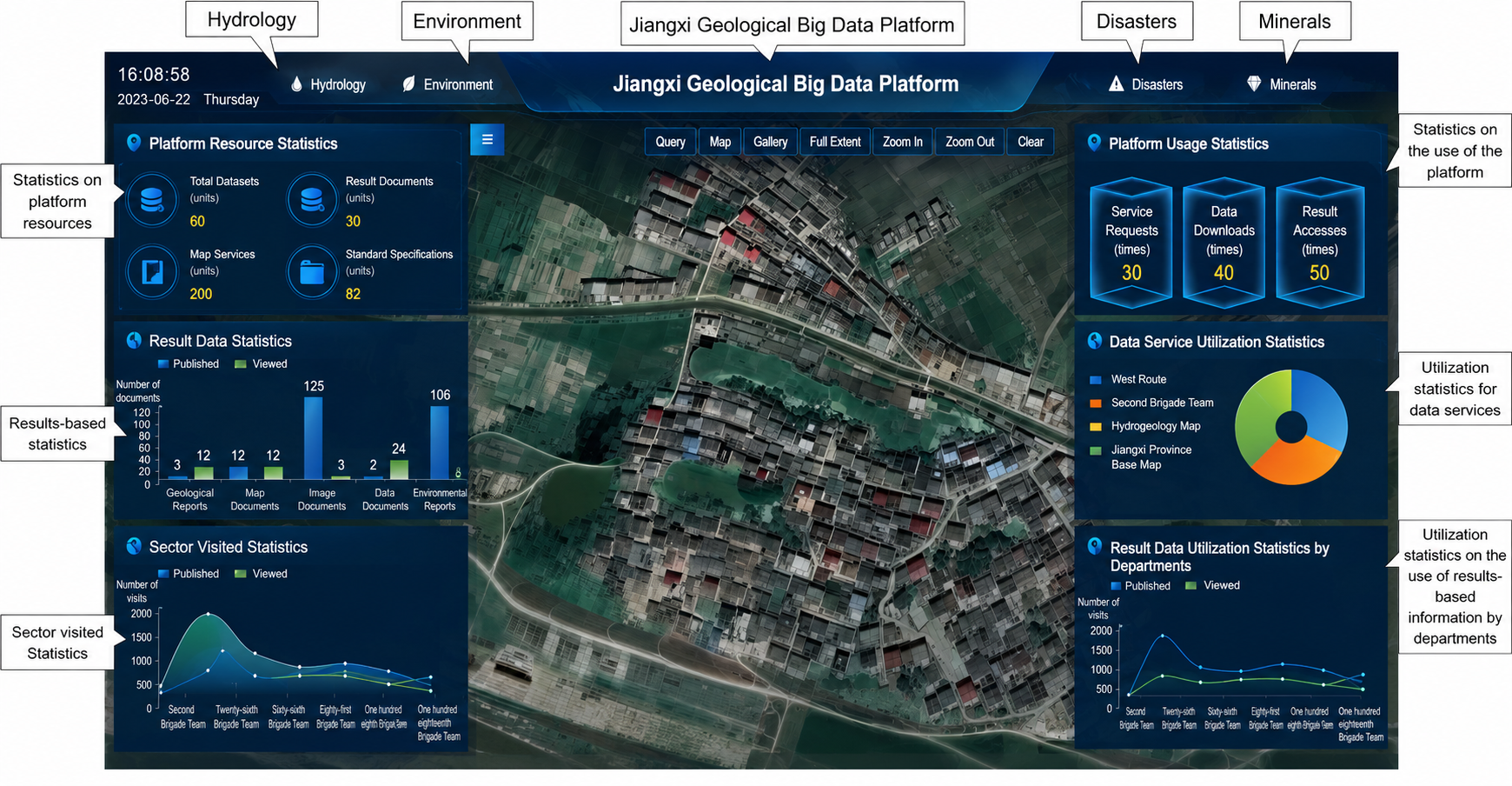Screen dimensions: 1512x786
Task: Switch to the Hydrology section
Action: pyautogui.click(x=328, y=84)
